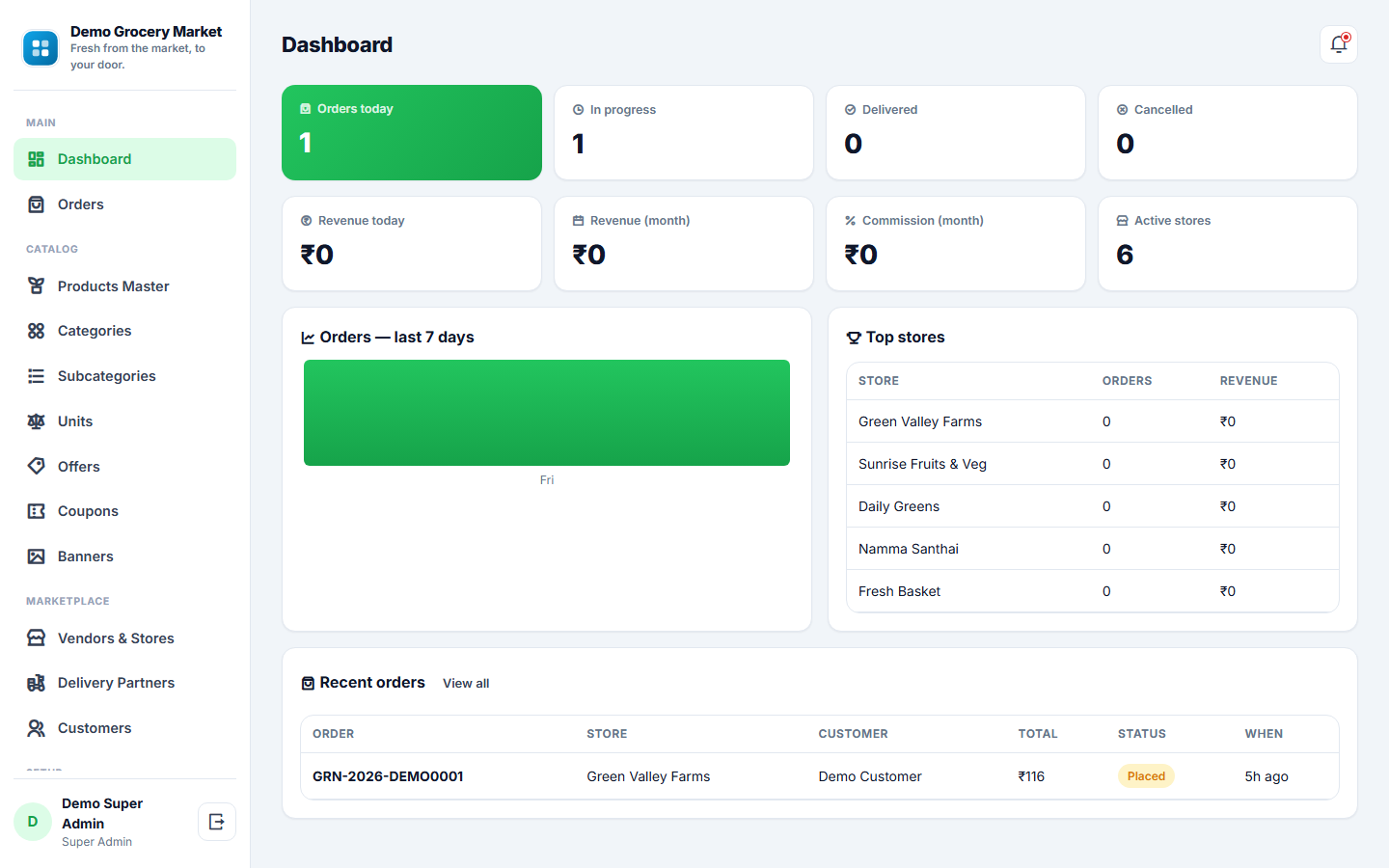Click the Delivered card label
Image resolution: width=1389 pixels, height=868 pixels.
click(x=889, y=110)
